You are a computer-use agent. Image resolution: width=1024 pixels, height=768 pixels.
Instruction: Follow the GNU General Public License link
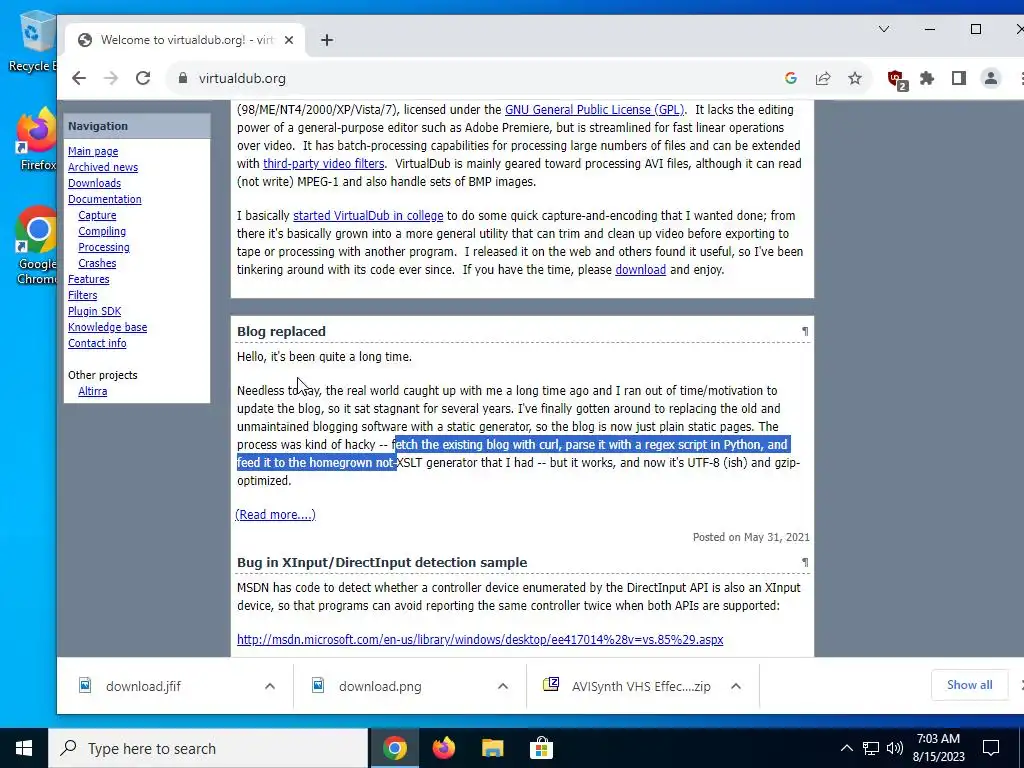594,110
